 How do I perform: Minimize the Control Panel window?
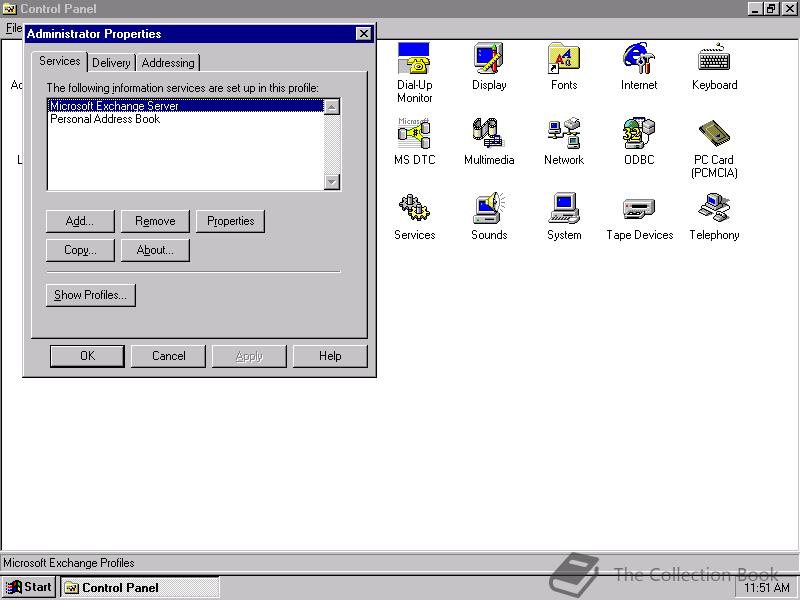(755, 9)
